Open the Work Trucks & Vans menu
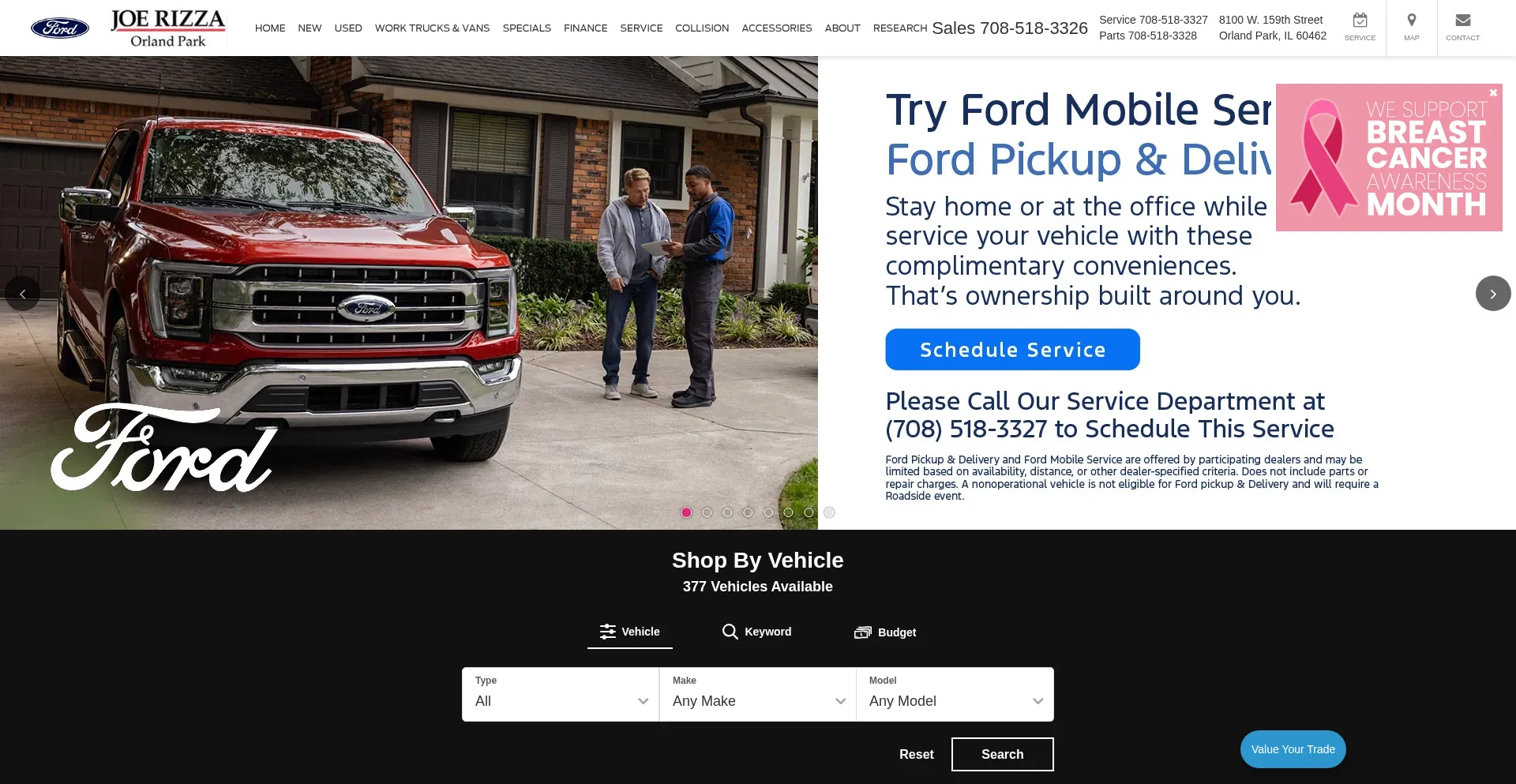Viewport: 1516px width, 784px height. pyautogui.click(x=432, y=28)
